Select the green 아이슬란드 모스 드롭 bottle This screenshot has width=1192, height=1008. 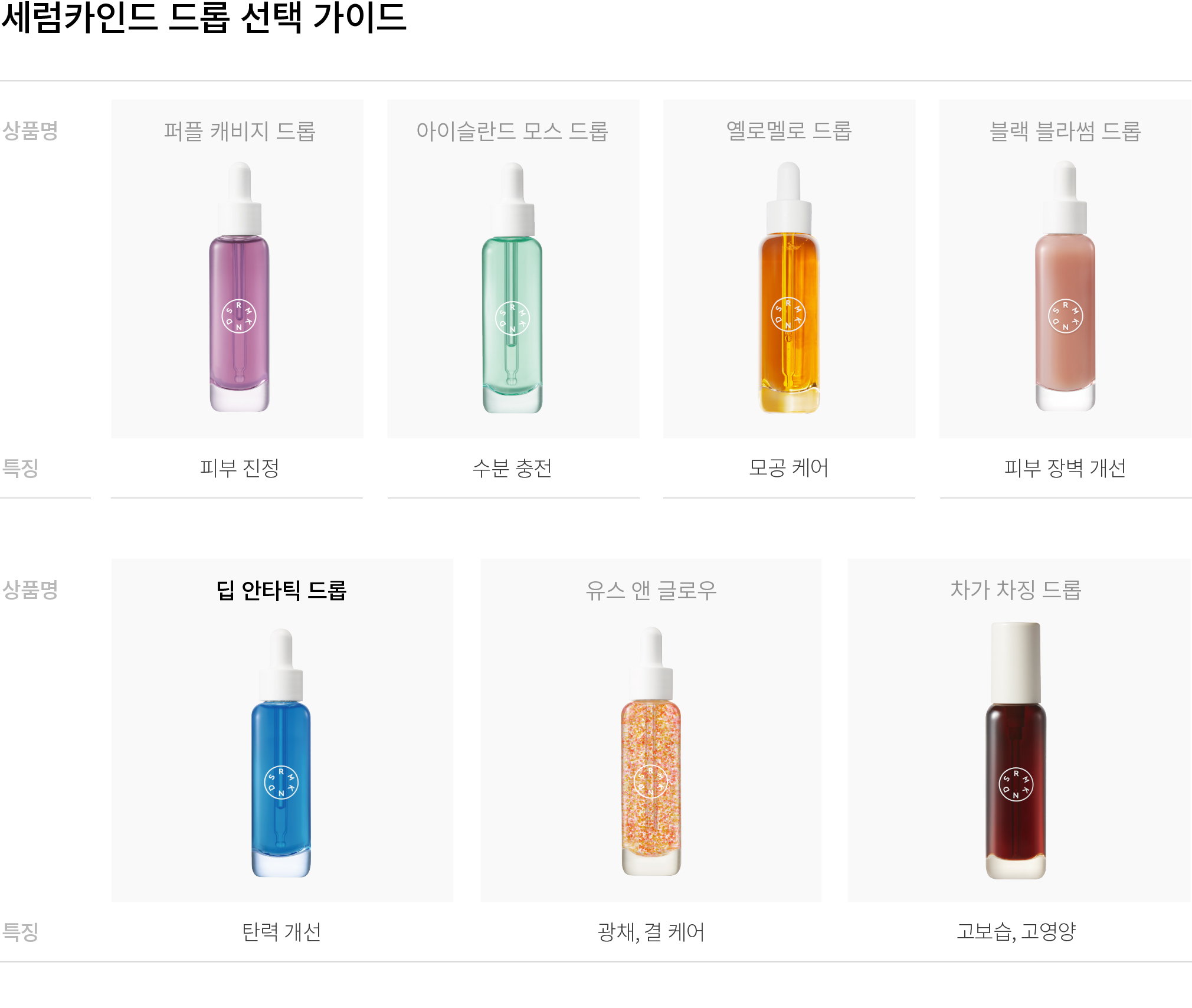(512, 288)
